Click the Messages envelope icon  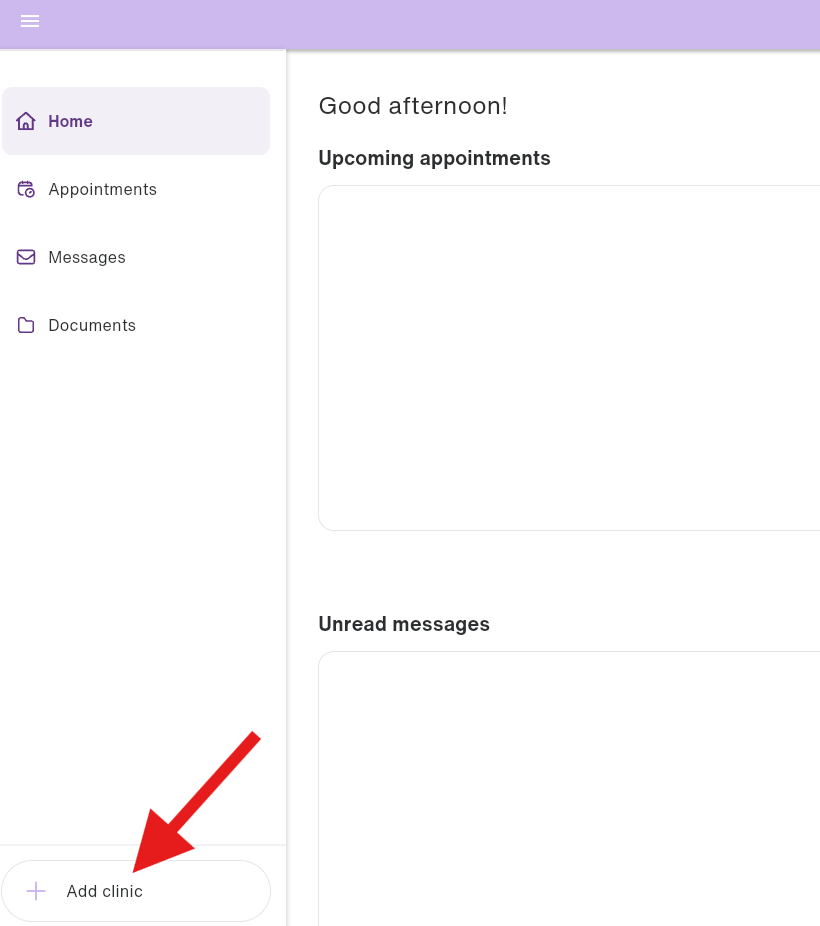(x=26, y=257)
